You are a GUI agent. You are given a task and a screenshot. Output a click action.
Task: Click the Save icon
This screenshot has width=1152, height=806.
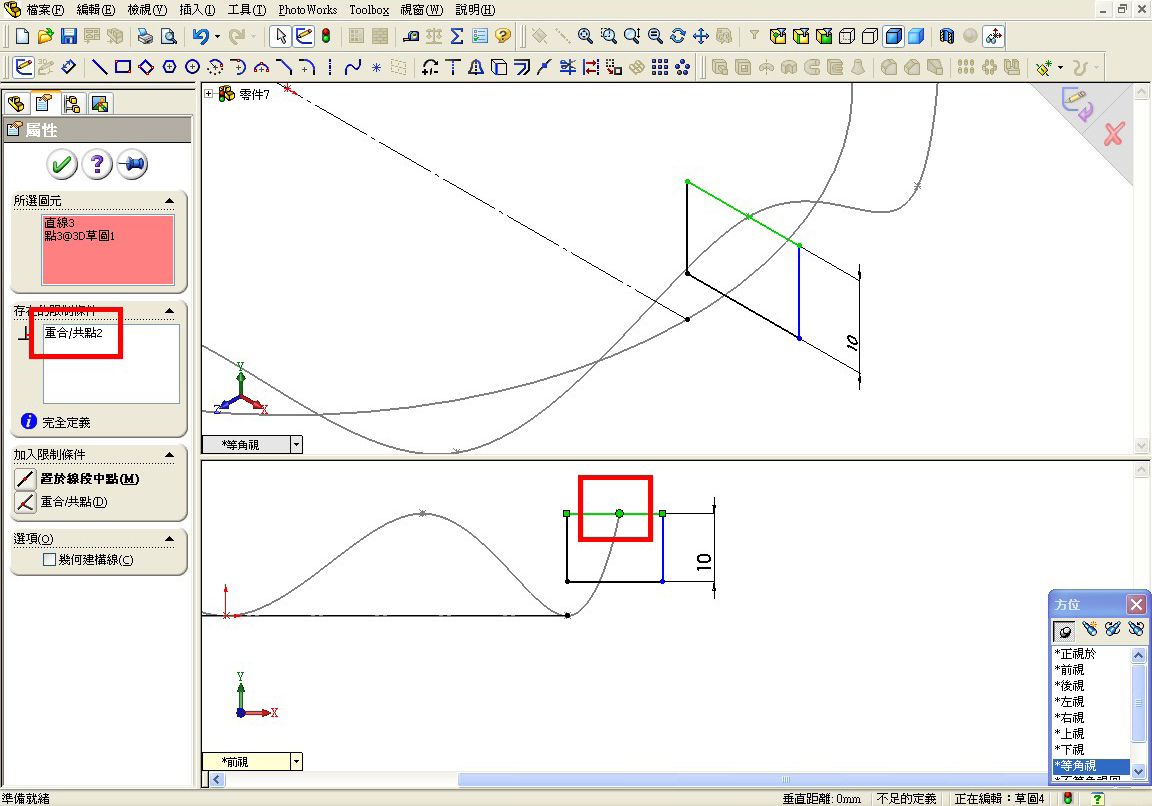coord(70,36)
